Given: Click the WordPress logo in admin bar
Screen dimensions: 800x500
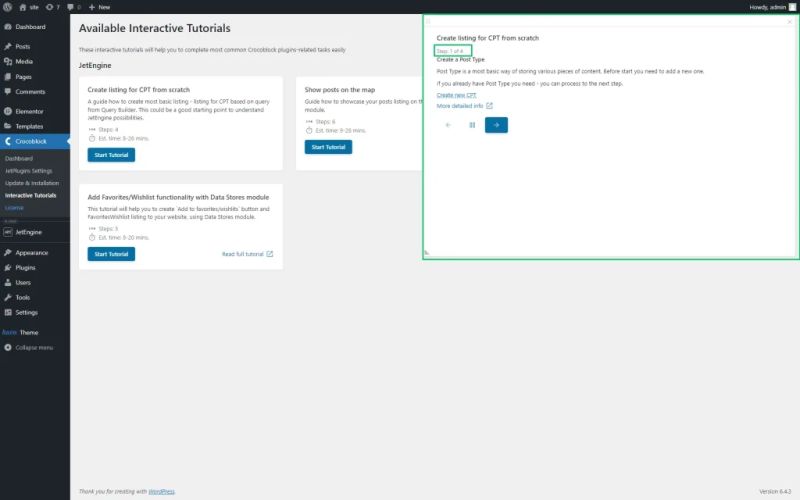Looking at the screenshot, I should click(7, 7).
